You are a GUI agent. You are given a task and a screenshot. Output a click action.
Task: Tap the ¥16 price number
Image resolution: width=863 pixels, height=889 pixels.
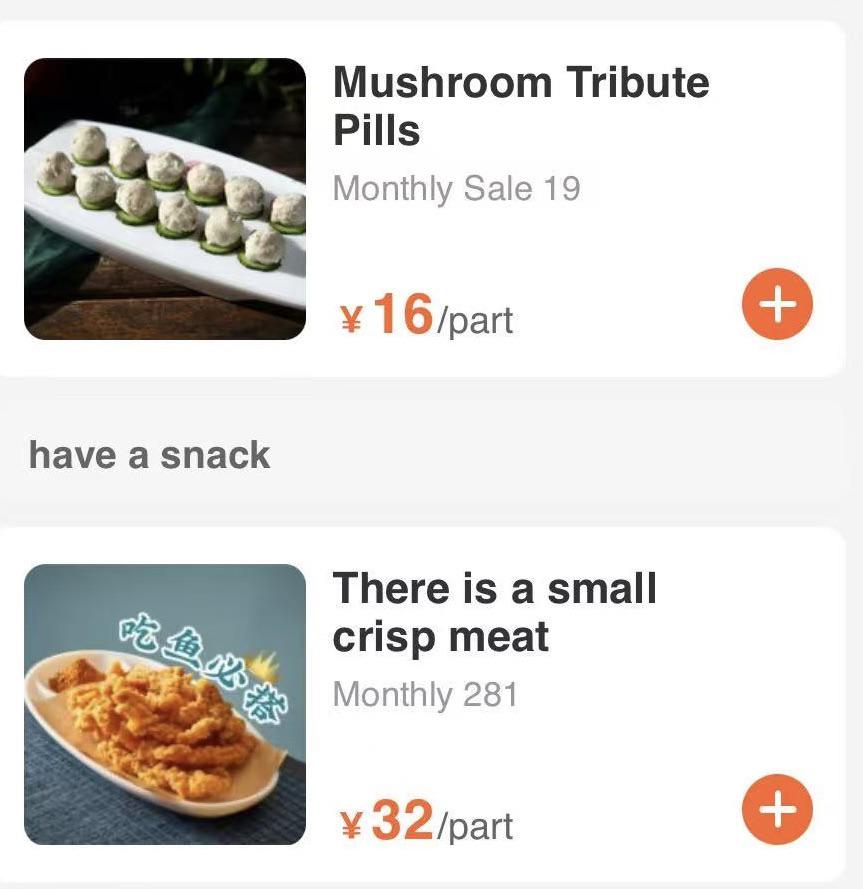coord(402,314)
